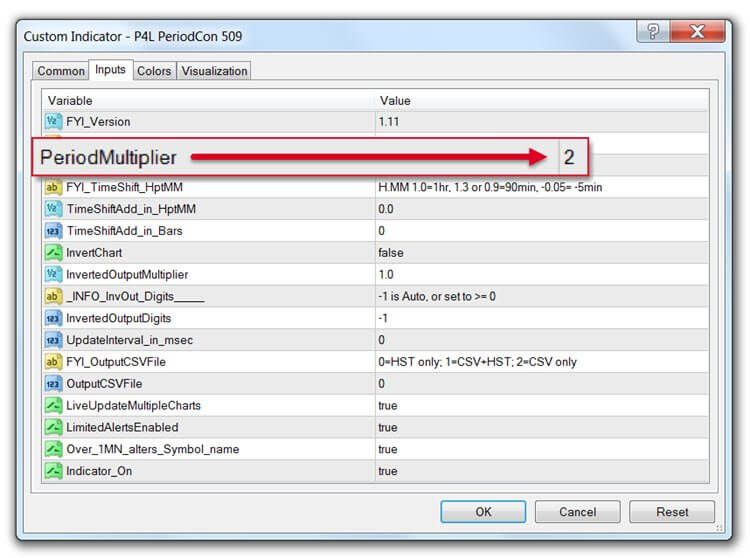Image resolution: width=750 pixels, height=558 pixels.
Task: Click the string icon beside FYI_TimeShift_HptMM
Action: [54, 187]
